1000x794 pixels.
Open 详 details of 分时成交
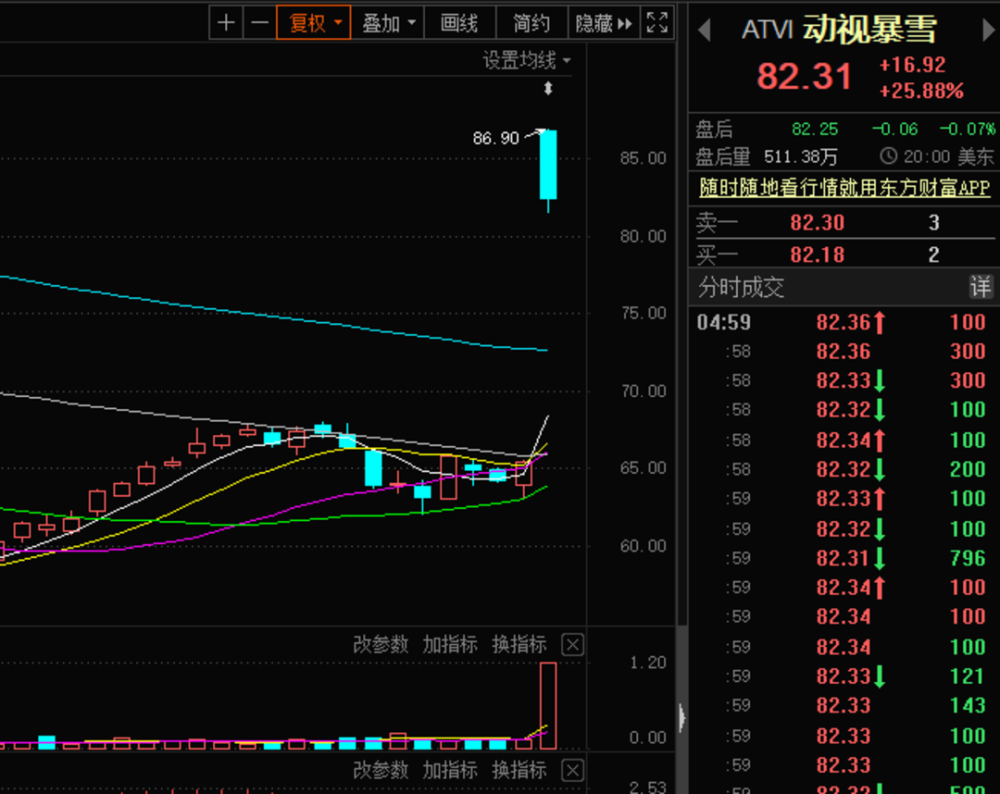coord(980,287)
